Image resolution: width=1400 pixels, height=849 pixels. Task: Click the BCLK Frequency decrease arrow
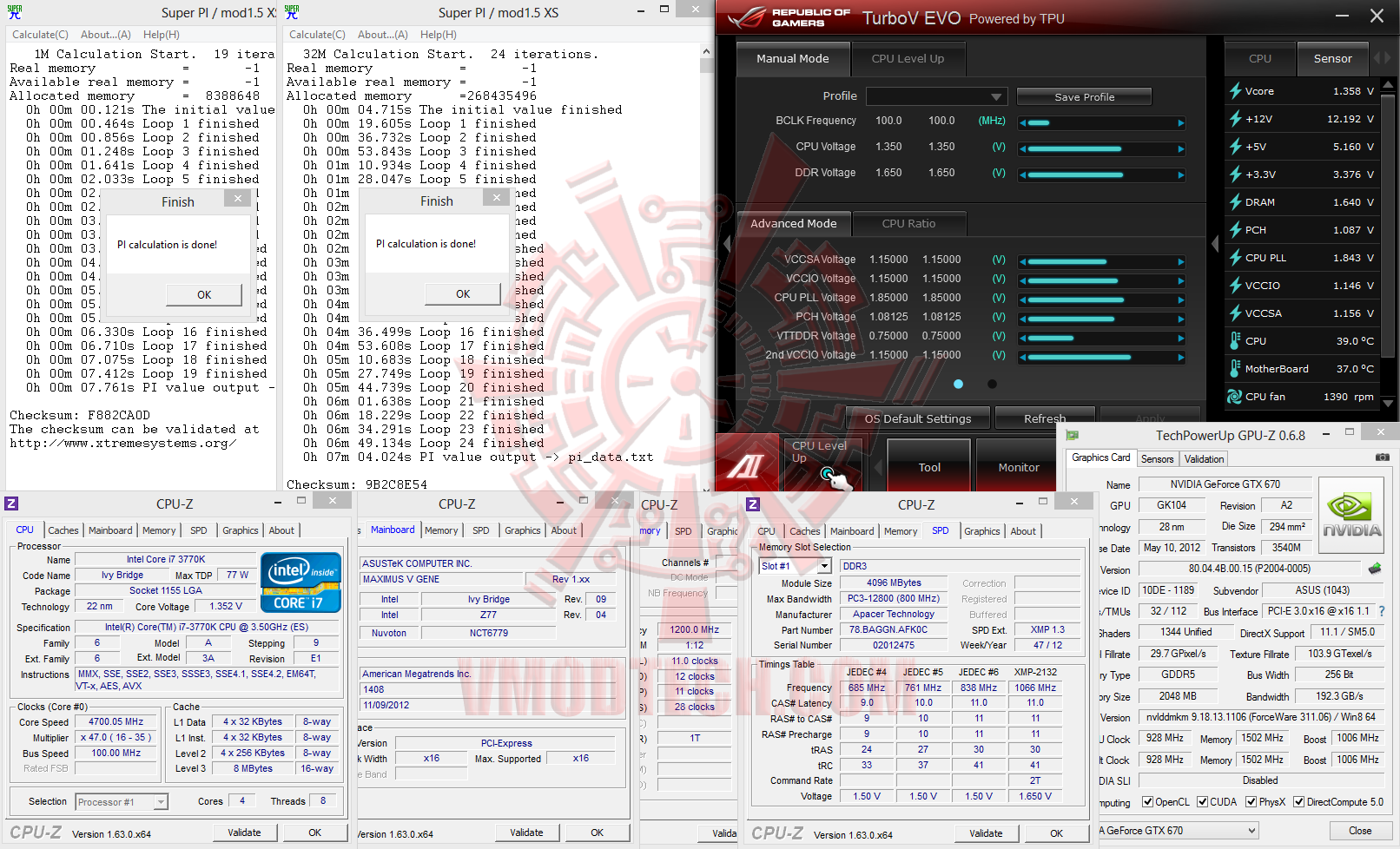click(1024, 123)
